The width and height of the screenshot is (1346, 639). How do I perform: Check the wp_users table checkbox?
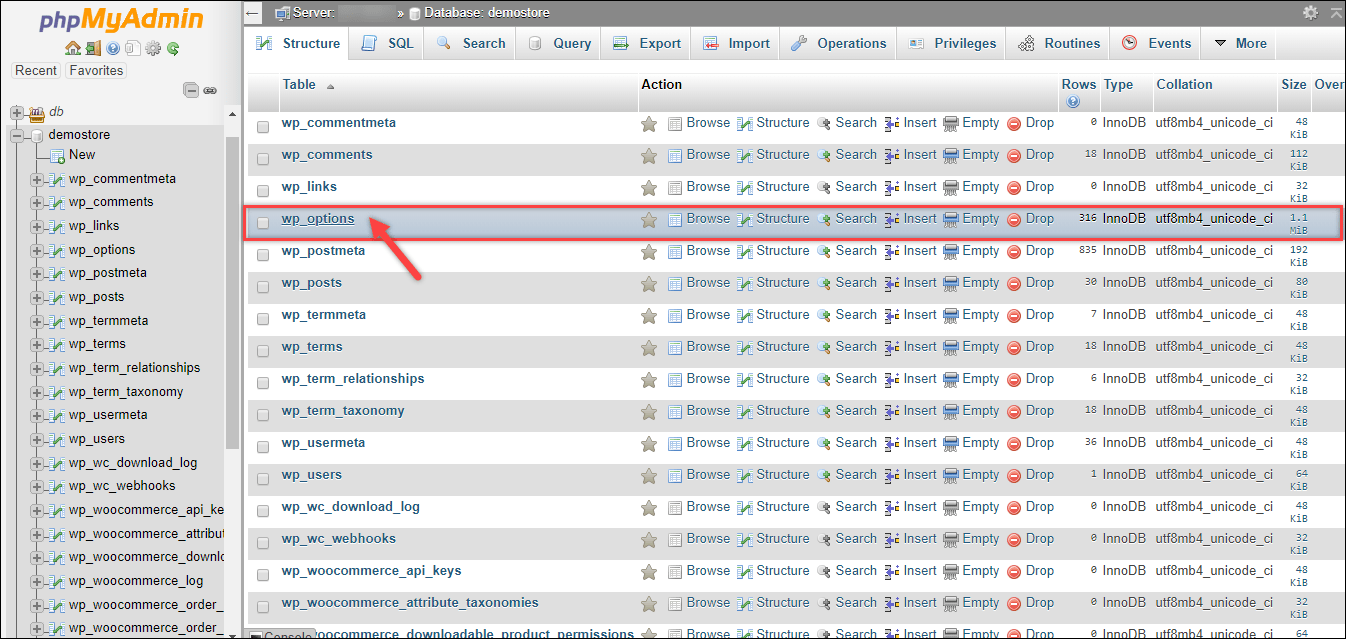263,479
